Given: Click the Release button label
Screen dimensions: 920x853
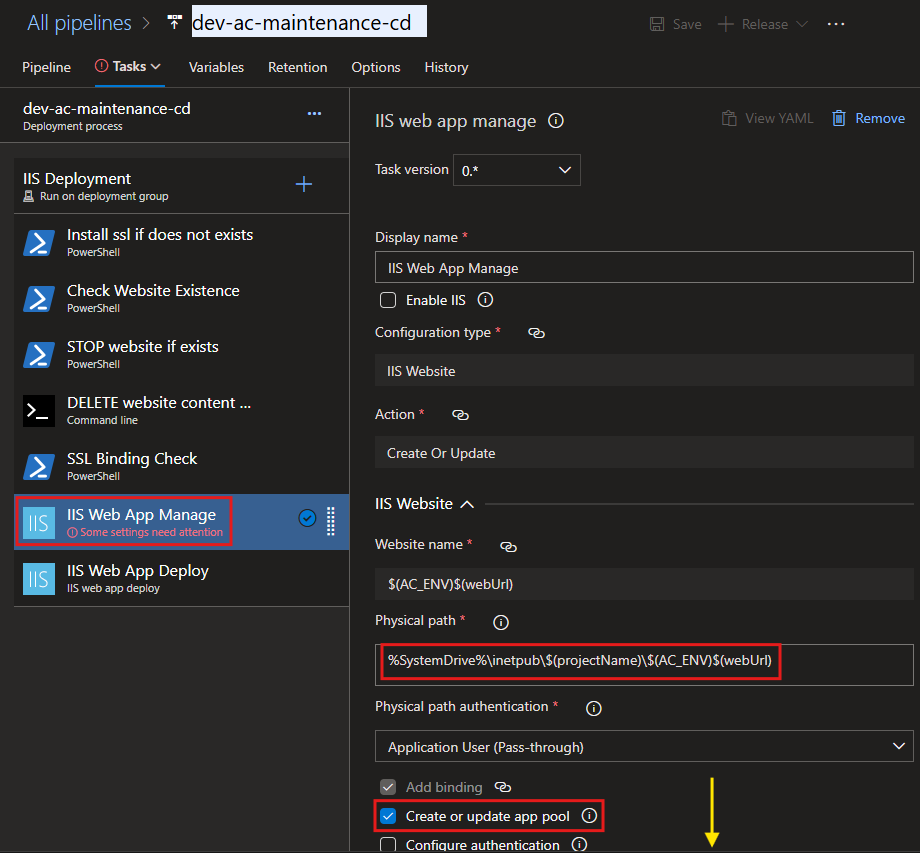Looking at the screenshot, I should point(765,24).
